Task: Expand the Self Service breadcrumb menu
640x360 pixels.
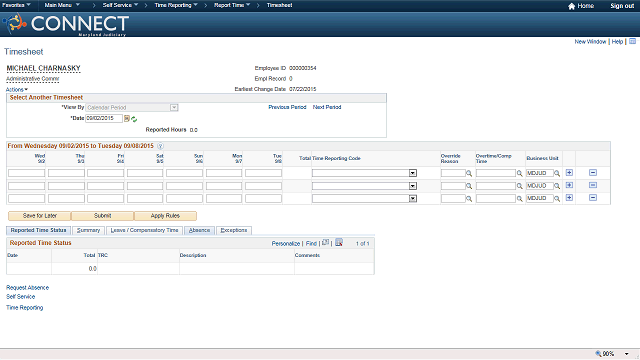Action: 120,5
